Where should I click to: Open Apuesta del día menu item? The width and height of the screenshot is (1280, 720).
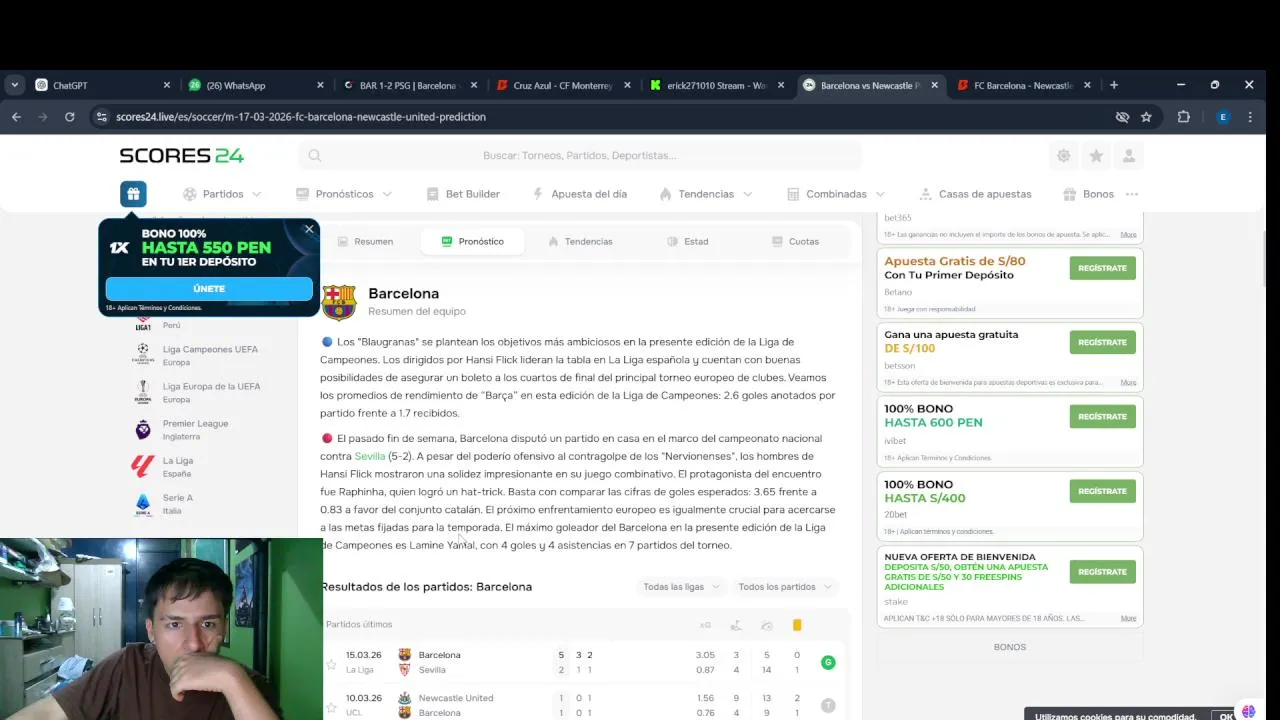pyautogui.click(x=580, y=194)
